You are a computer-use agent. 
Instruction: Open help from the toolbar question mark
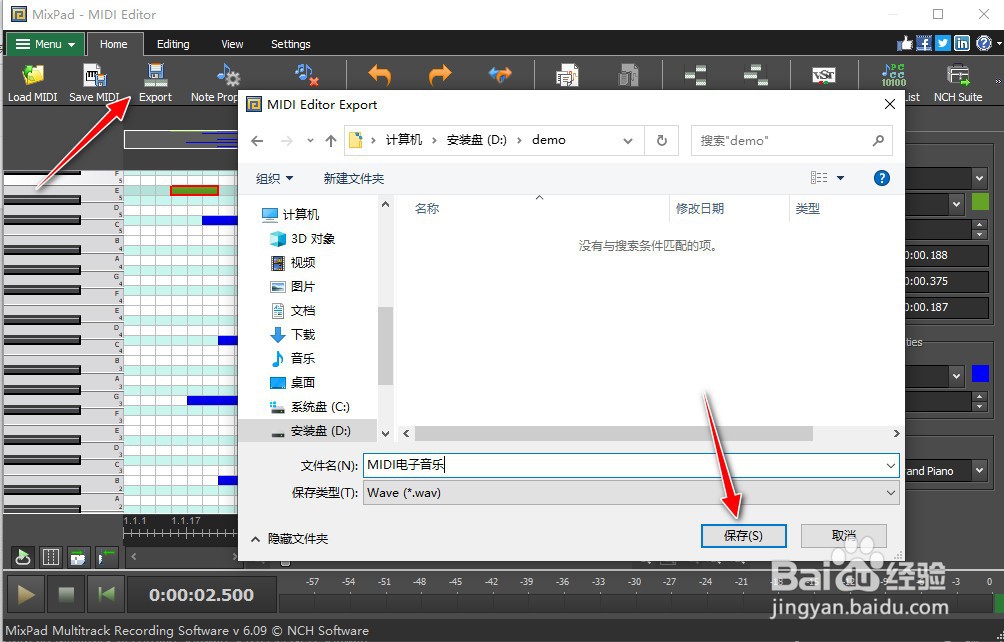pyautogui.click(x=984, y=43)
